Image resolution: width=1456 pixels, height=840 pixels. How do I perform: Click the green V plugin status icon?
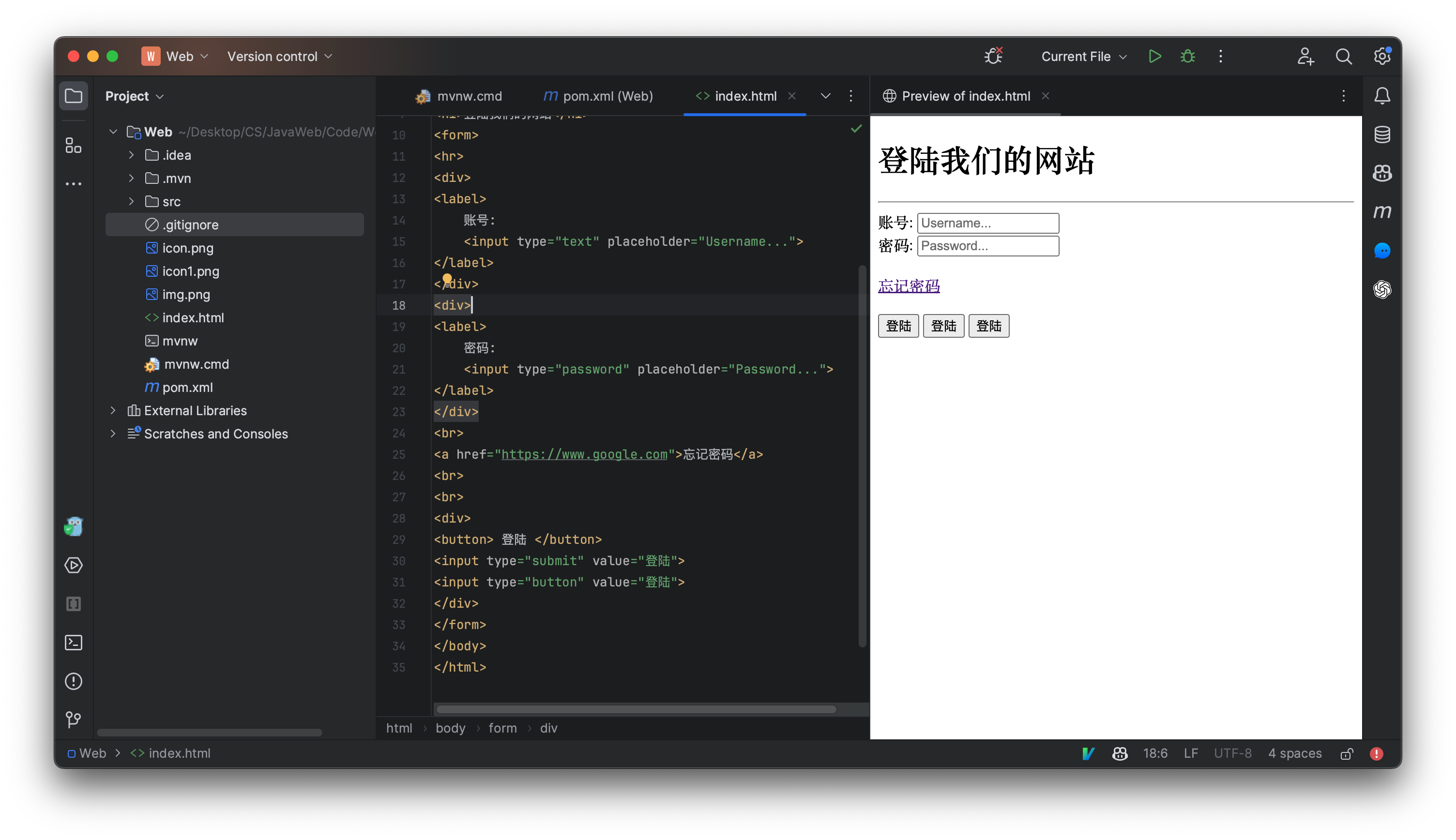[x=1088, y=753]
